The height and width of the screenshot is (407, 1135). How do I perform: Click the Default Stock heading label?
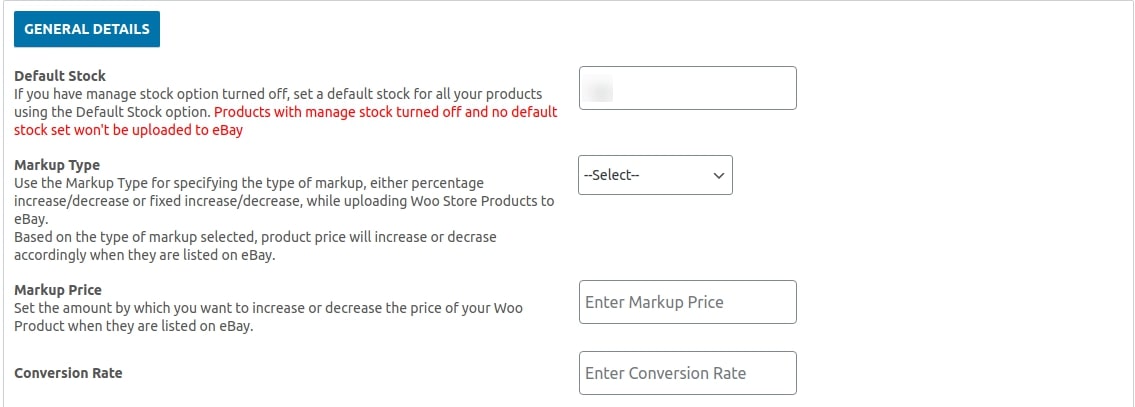(x=60, y=76)
